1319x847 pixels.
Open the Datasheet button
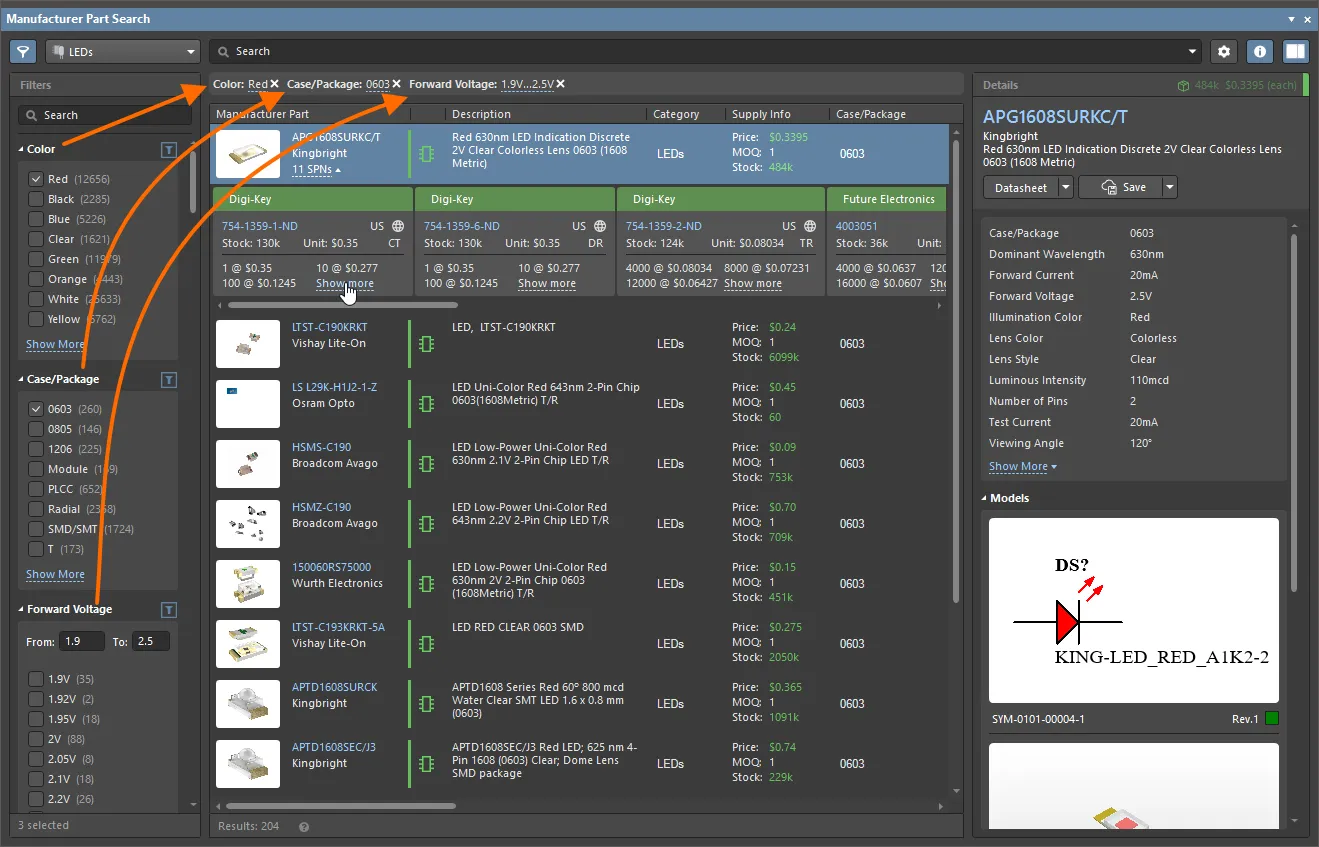[1021, 187]
